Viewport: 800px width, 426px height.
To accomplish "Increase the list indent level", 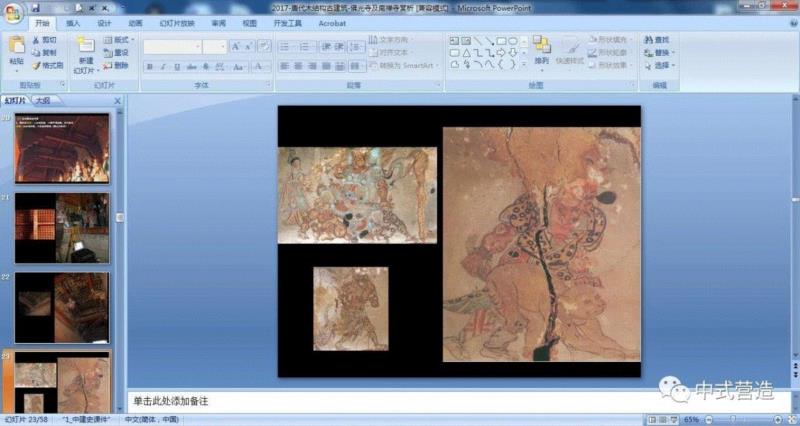I will 340,47.
